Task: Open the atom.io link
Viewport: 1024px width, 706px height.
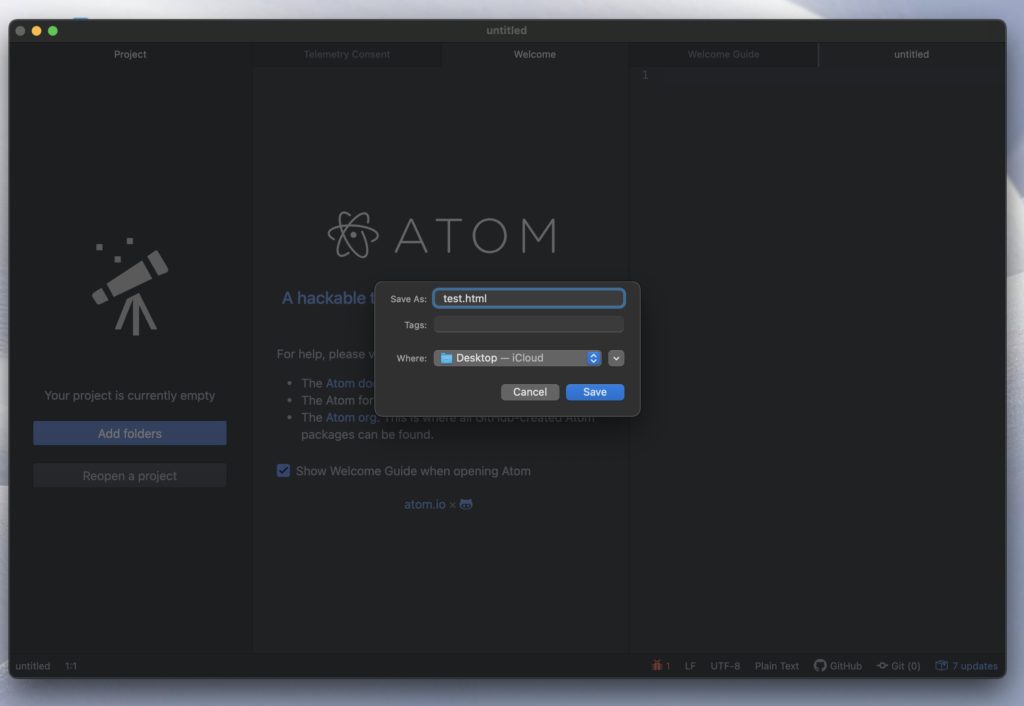Action: [x=424, y=504]
